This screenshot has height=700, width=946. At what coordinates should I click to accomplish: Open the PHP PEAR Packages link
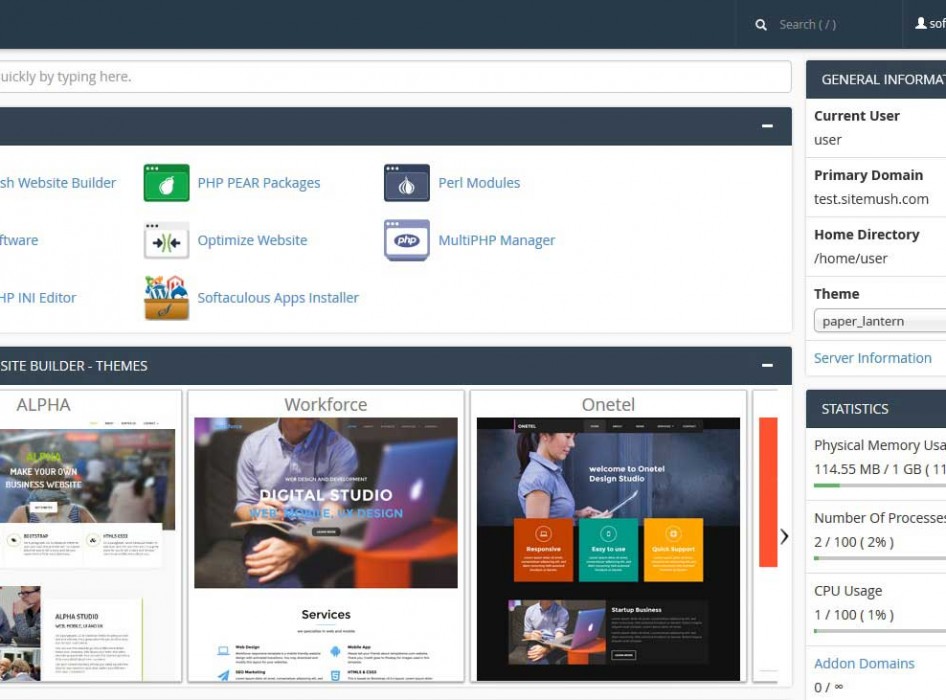259,183
